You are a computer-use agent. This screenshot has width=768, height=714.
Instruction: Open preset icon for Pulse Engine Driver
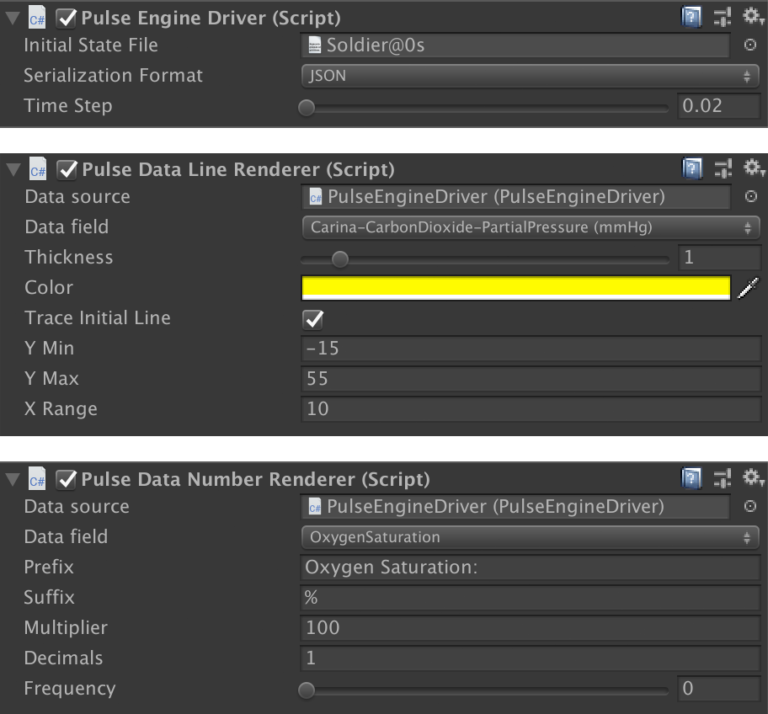tap(723, 17)
